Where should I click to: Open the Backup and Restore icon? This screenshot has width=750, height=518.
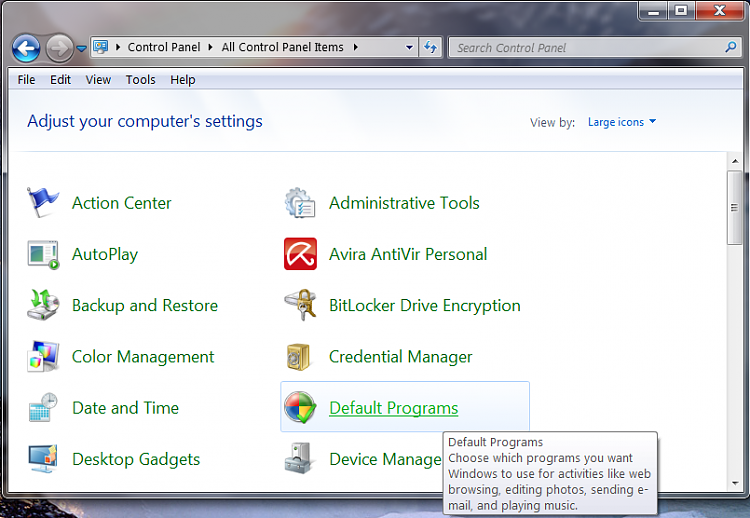point(43,305)
